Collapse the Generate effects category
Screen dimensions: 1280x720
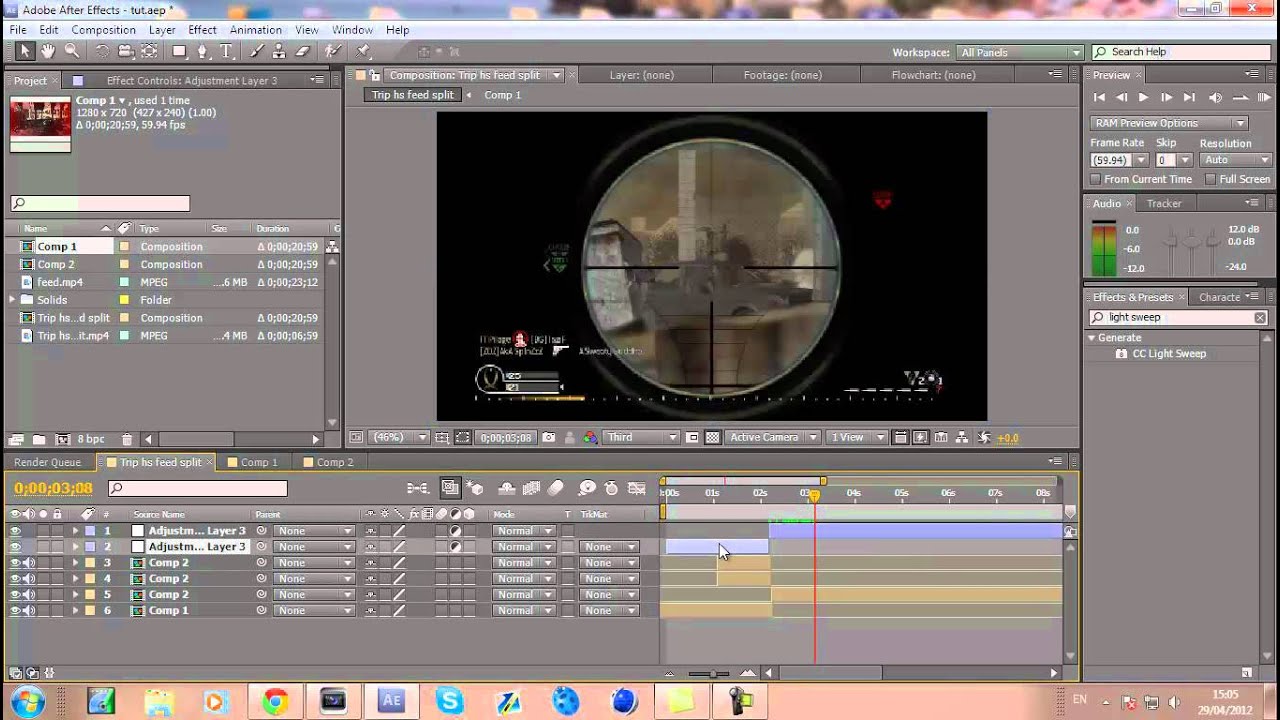coord(1092,338)
